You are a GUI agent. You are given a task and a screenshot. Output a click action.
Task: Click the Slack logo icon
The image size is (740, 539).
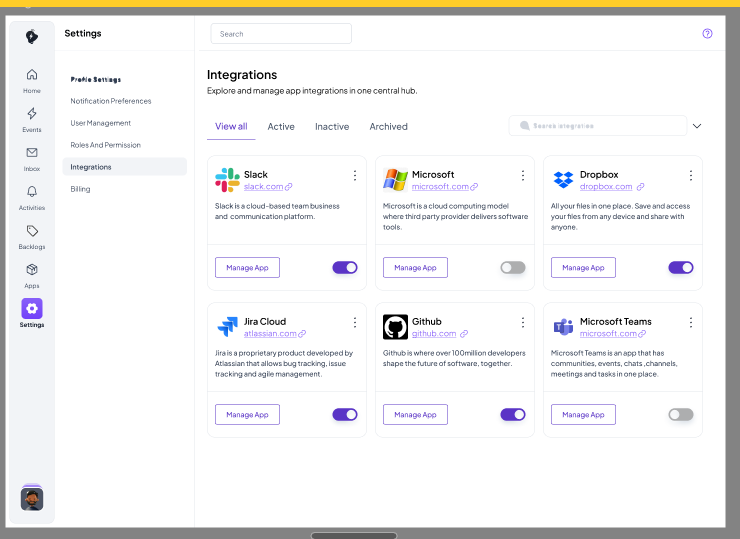[227, 180]
